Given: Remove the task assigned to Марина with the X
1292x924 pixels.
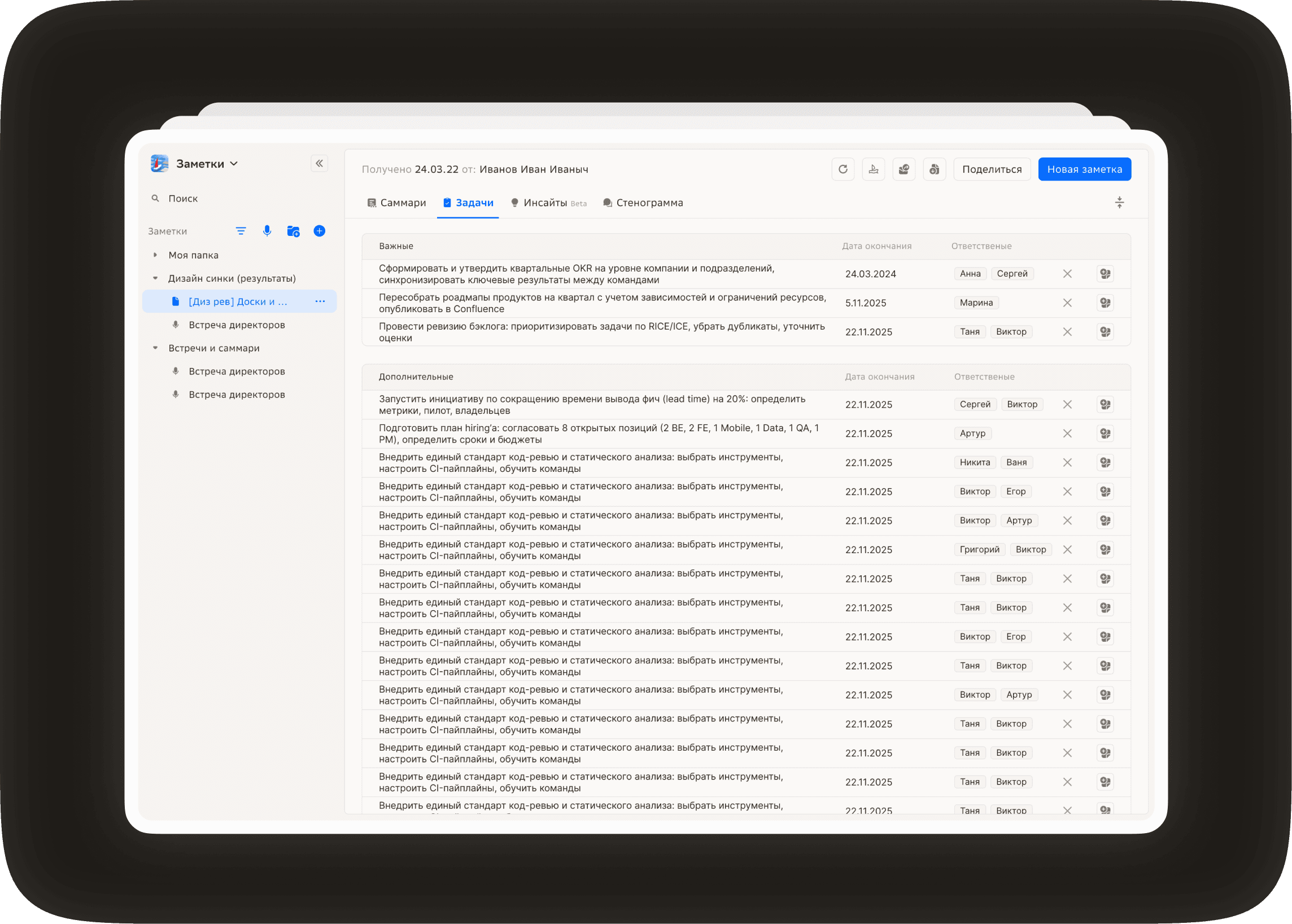Looking at the screenshot, I should coord(1068,303).
